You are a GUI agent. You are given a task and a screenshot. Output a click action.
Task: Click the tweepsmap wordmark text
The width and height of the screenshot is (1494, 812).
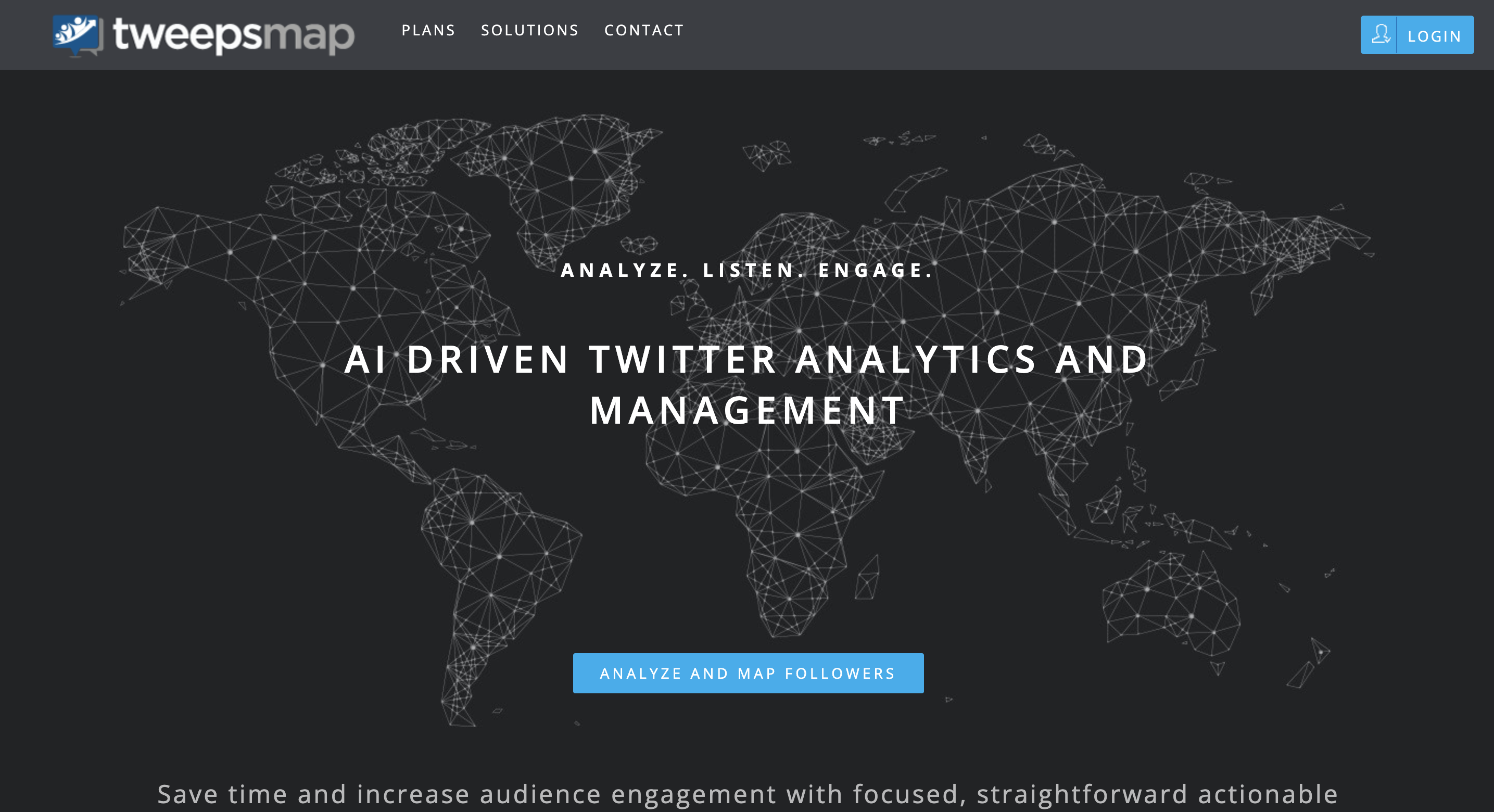[x=233, y=35]
